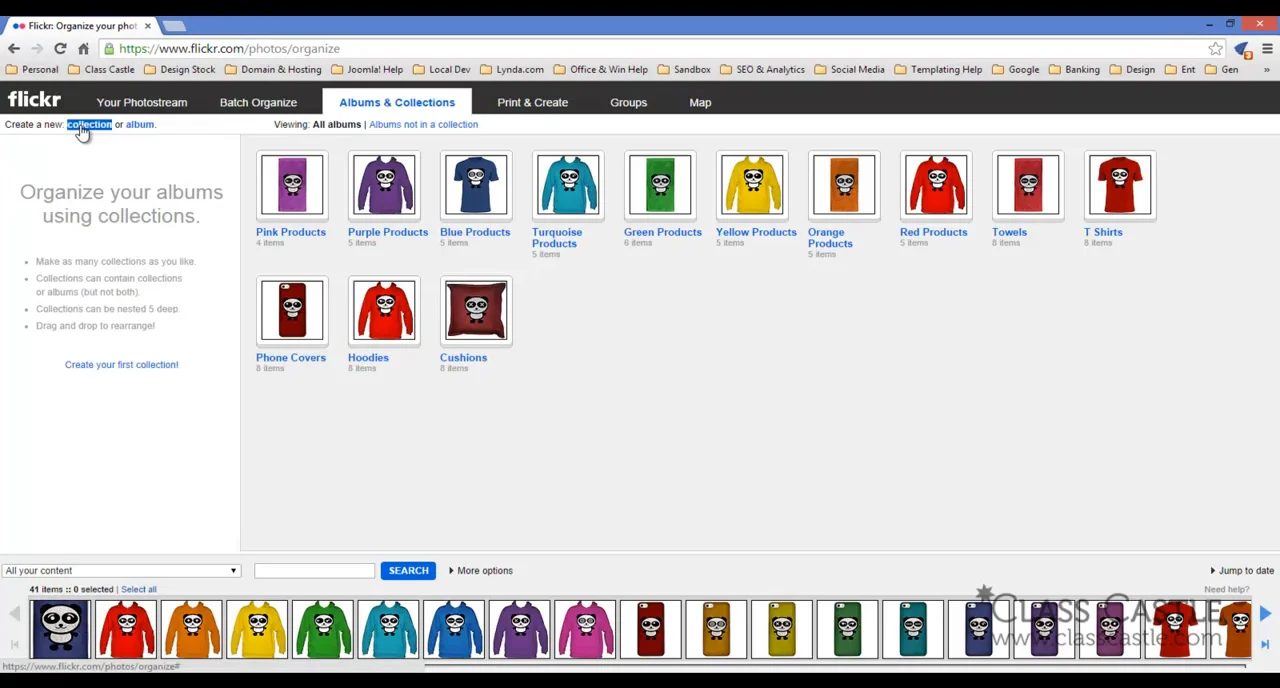Go to the Groups tab

click(x=629, y=102)
